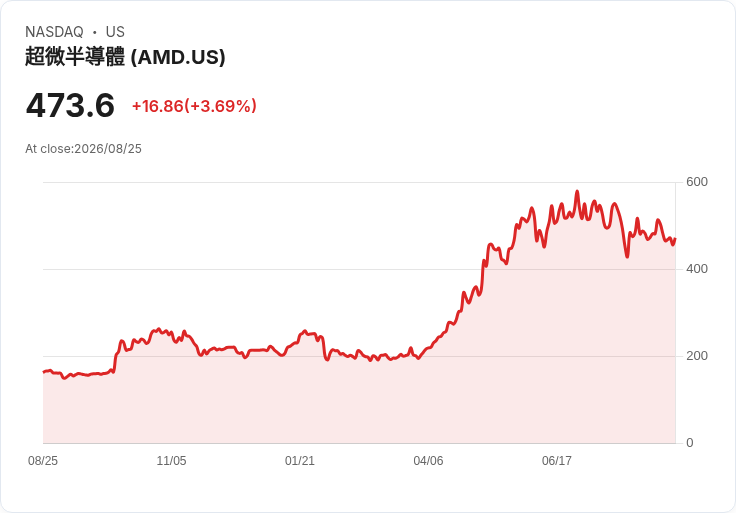Click the 473.6 current price

click(70, 105)
